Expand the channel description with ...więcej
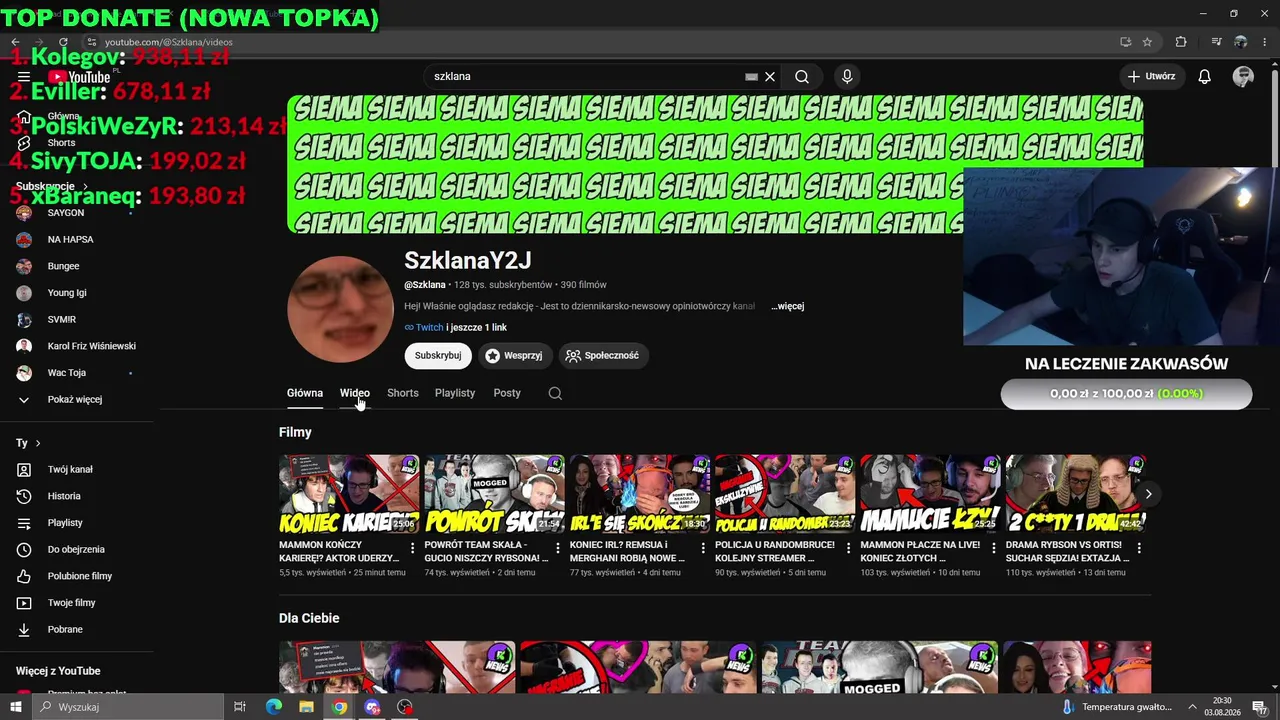Viewport: 1280px width, 720px height. pyautogui.click(x=788, y=306)
